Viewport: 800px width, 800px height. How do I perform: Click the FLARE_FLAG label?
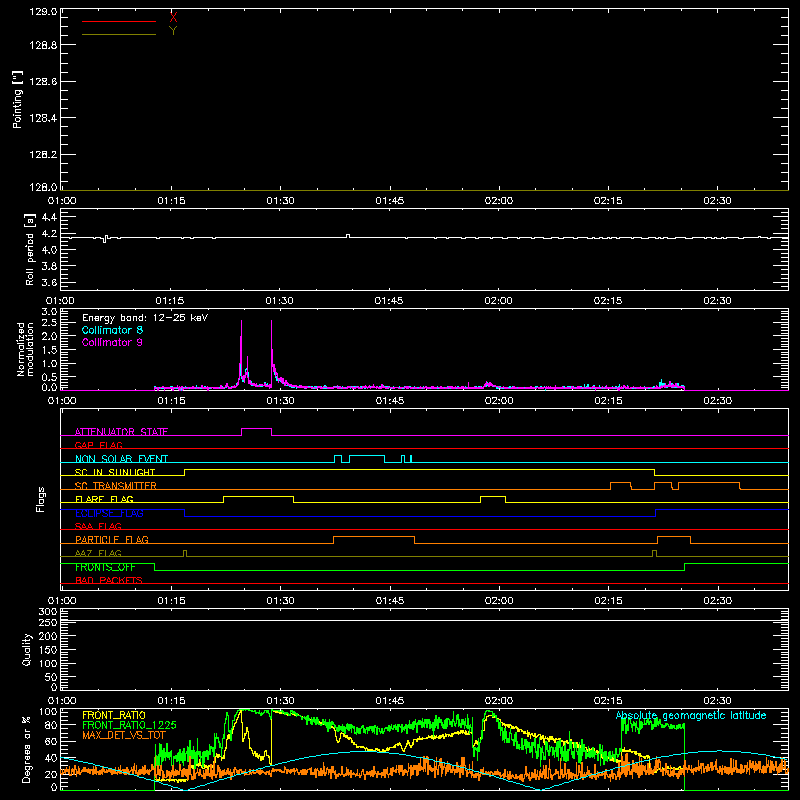[104, 499]
